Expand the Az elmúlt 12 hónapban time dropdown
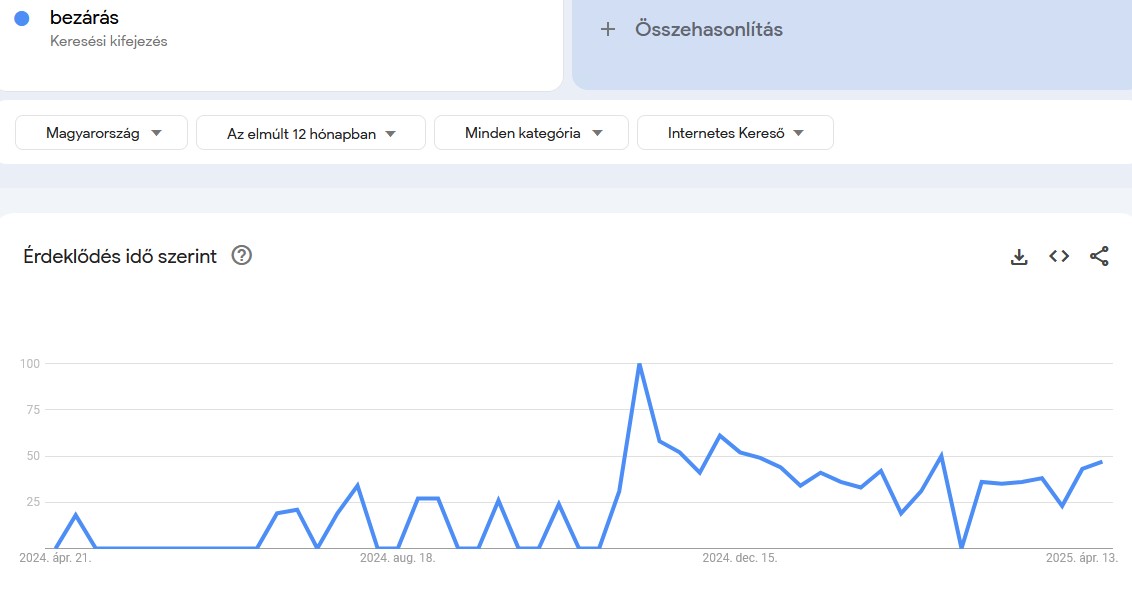 (311, 132)
